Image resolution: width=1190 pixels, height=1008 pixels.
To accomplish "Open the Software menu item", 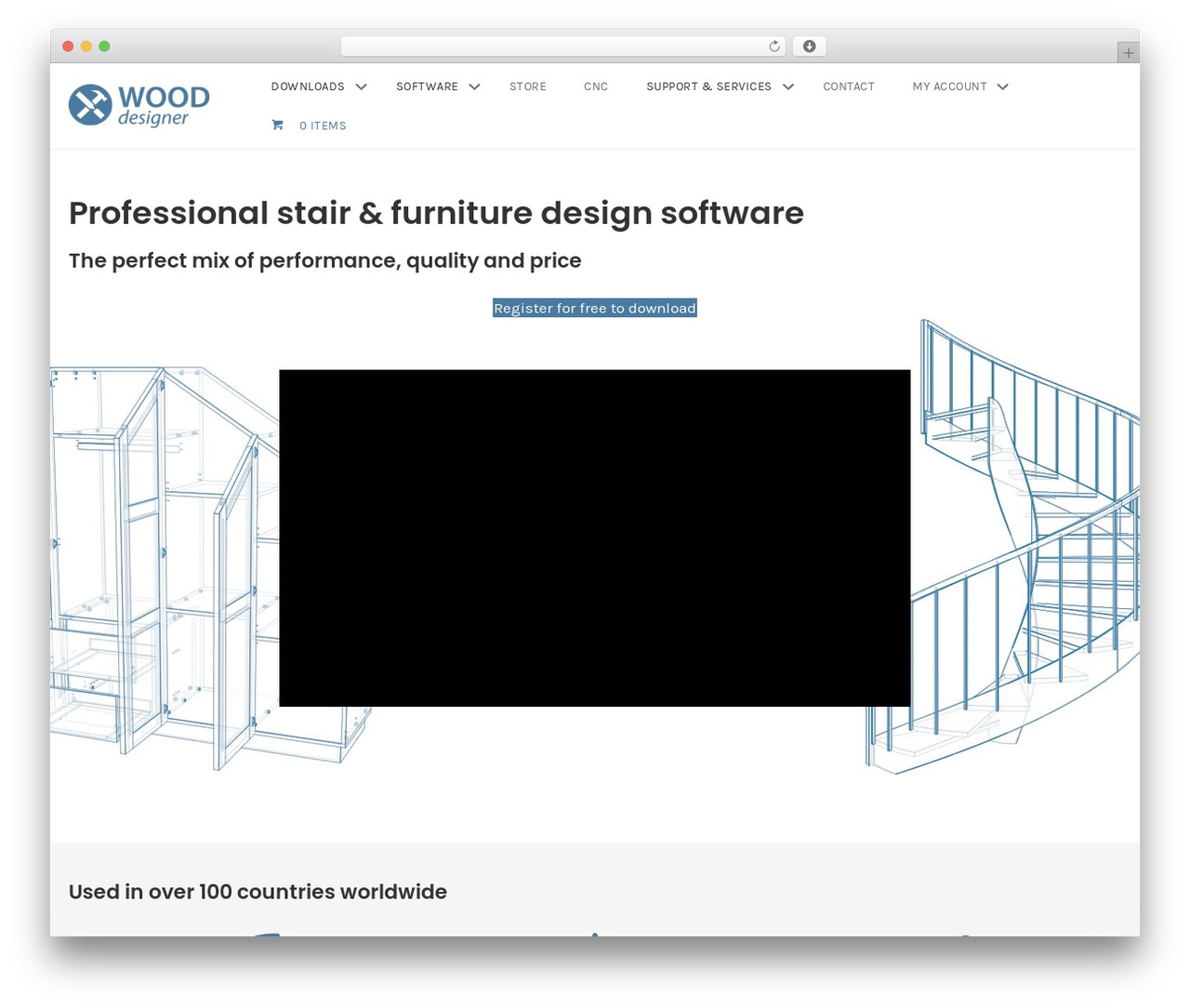I will pyautogui.click(x=427, y=86).
